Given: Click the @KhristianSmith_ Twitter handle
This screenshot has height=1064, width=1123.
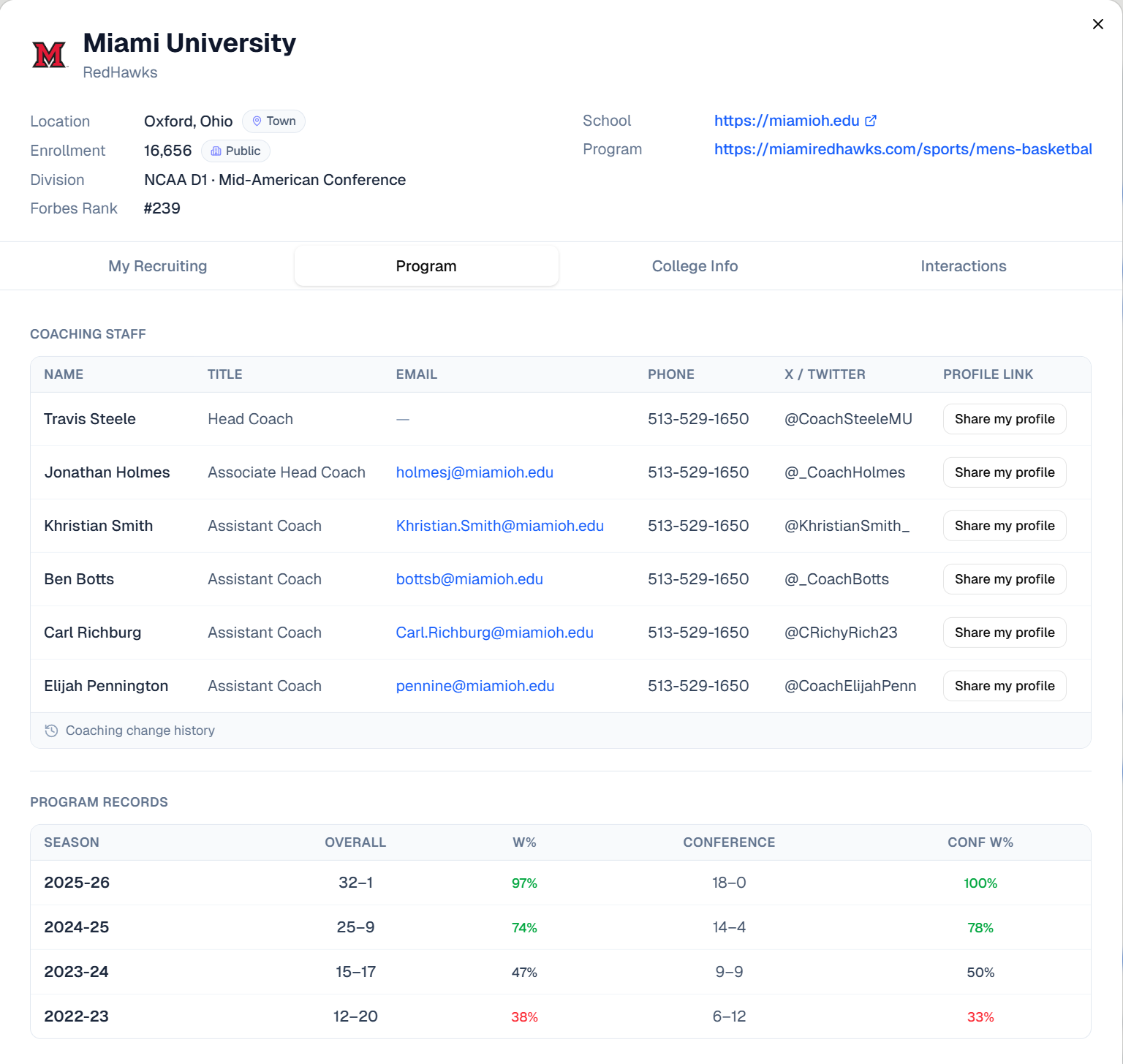Looking at the screenshot, I should [x=847, y=526].
